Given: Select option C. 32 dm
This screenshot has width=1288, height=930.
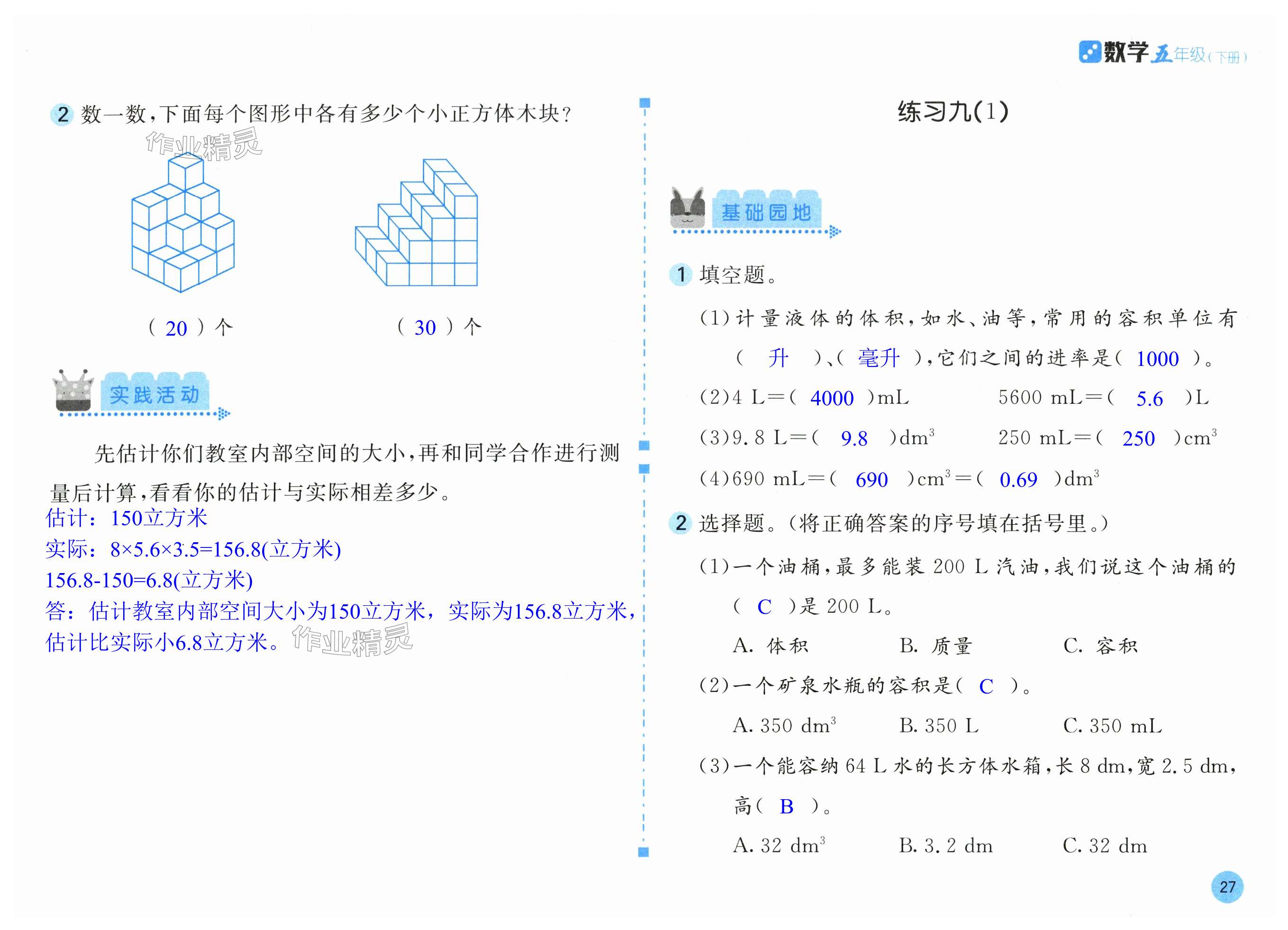Looking at the screenshot, I should (1105, 846).
